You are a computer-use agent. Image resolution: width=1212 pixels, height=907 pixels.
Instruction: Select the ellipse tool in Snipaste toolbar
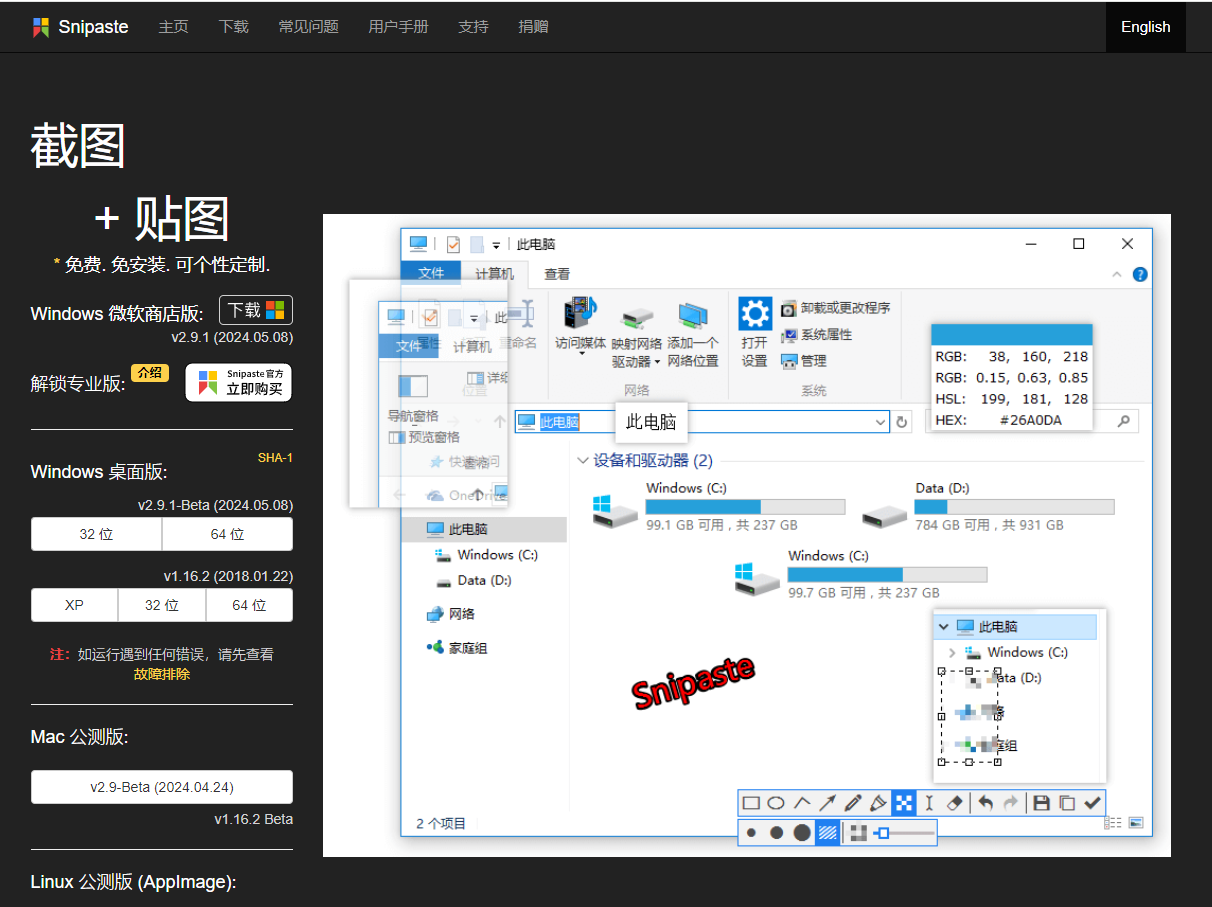coord(776,803)
